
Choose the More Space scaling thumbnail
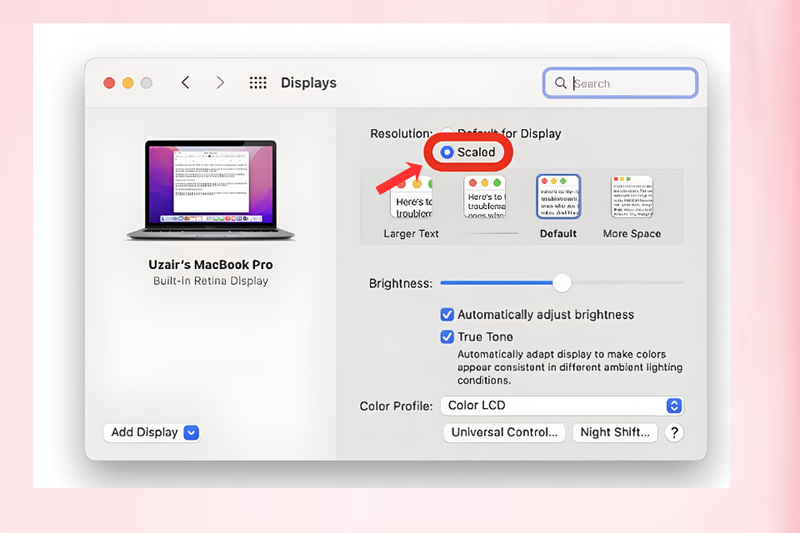632,196
